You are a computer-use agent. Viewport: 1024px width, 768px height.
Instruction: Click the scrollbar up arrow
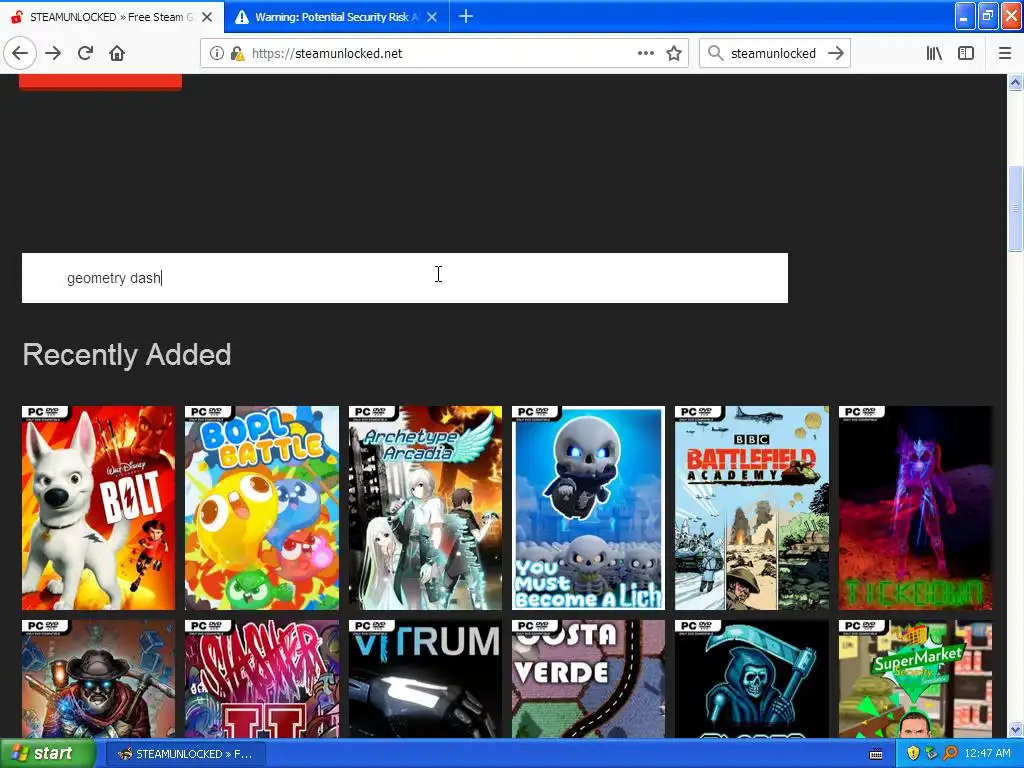tap(1015, 82)
